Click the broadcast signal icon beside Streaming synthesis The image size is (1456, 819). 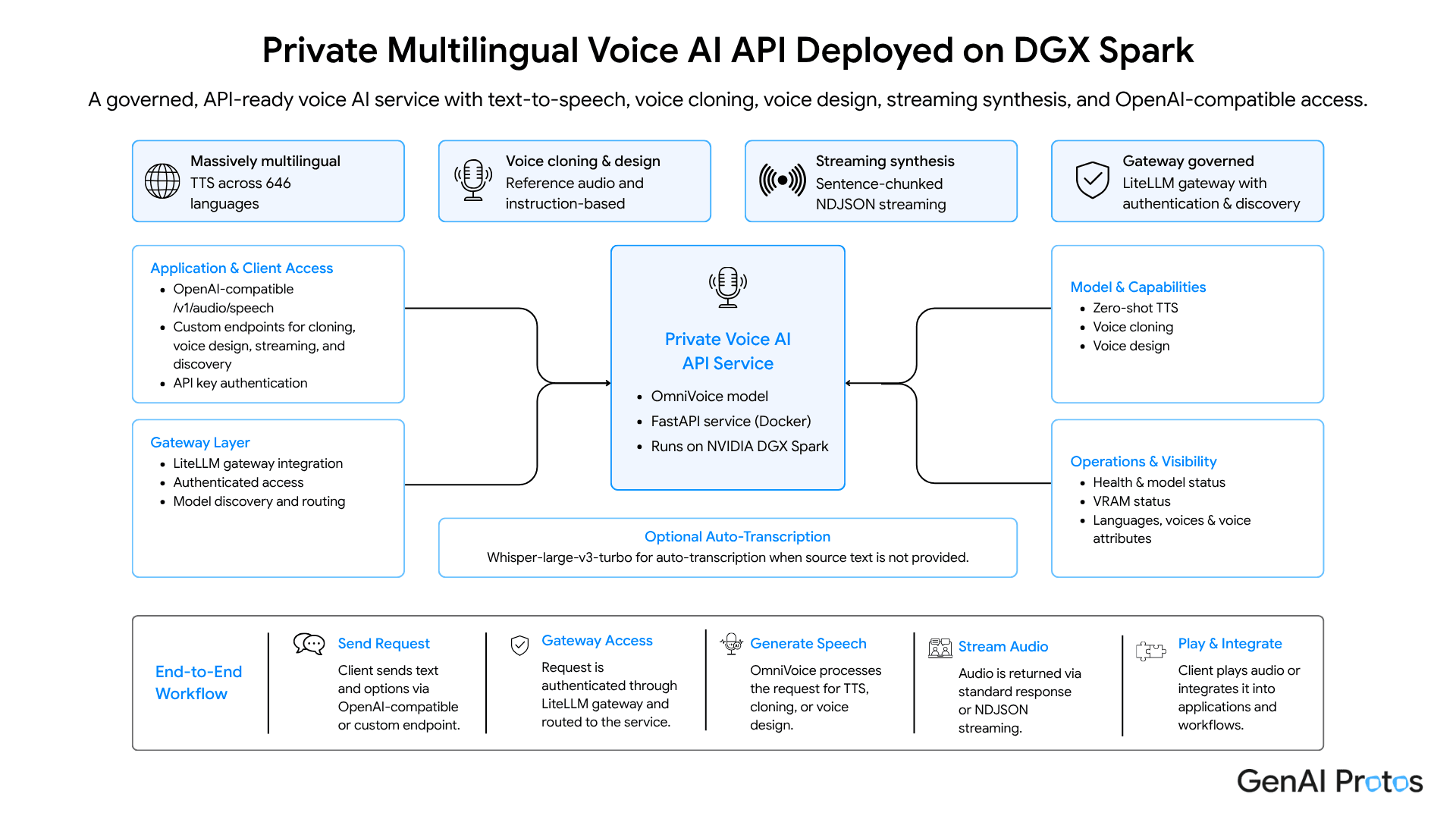[783, 180]
